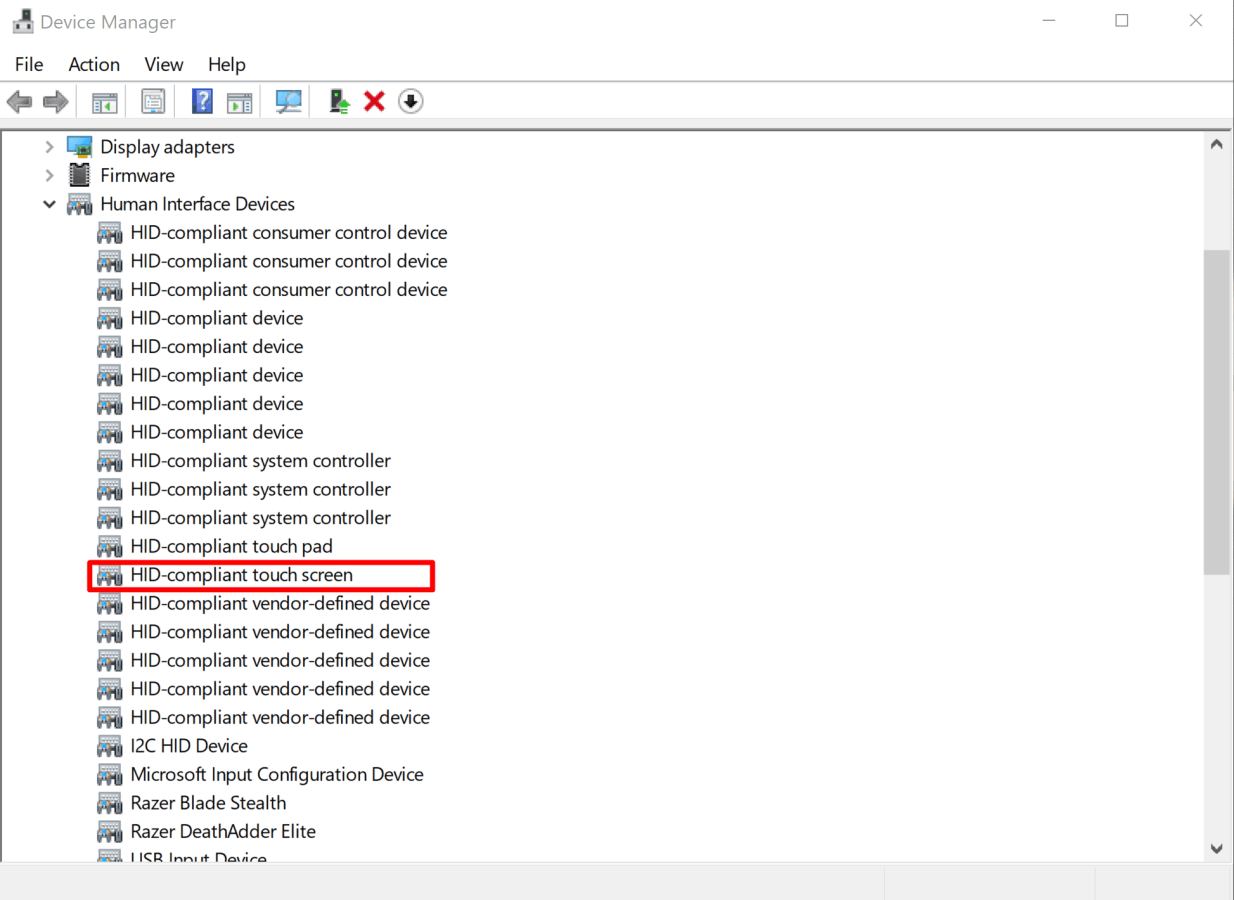Screen dimensions: 1234x900
Task: Collapse the Human Interface Devices node
Action: (x=49, y=204)
